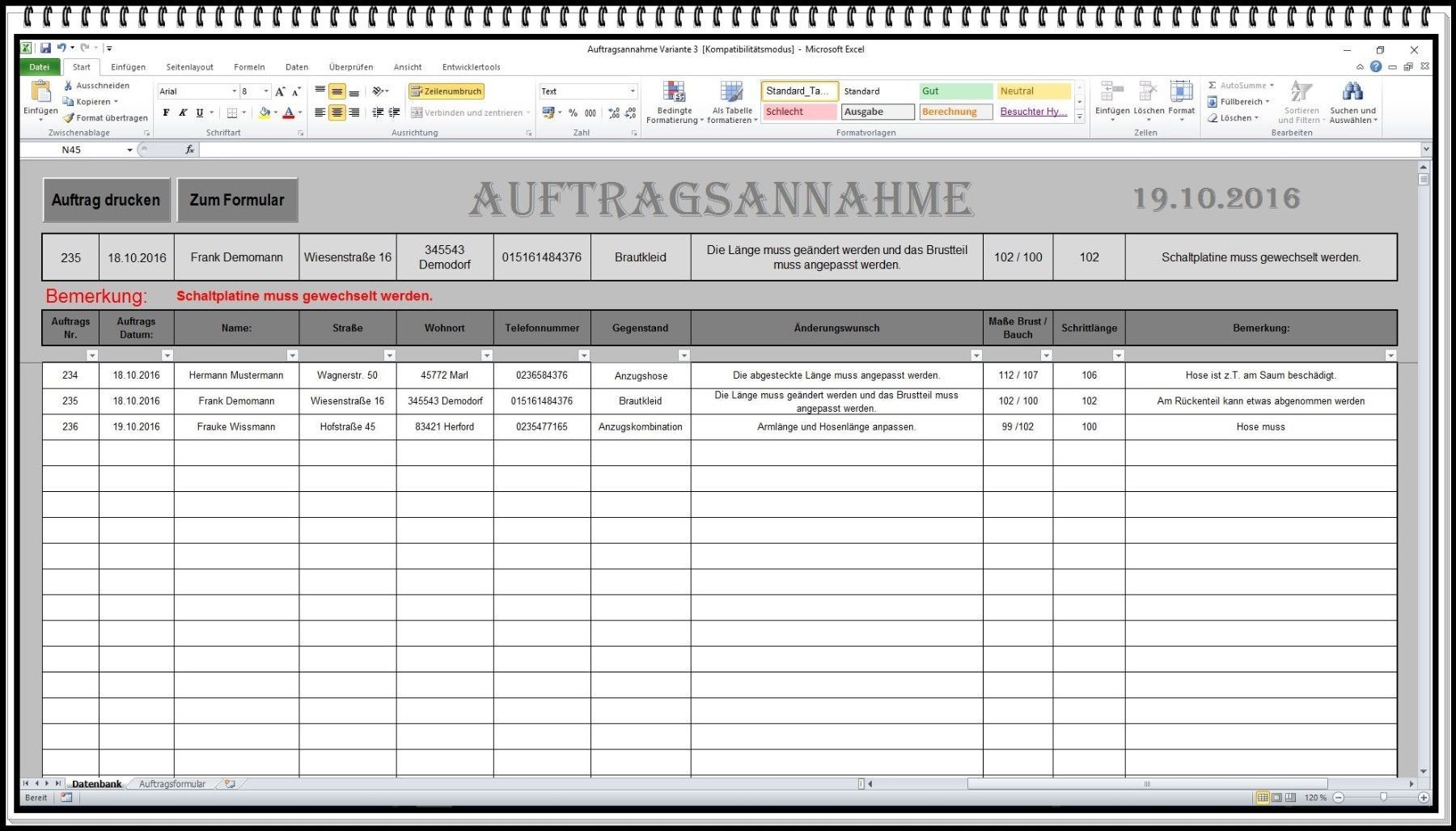Toggle italic formatting (K)
Image resolution: width=1456 pixels, height=831 pixels.
[x=183, y=113]
